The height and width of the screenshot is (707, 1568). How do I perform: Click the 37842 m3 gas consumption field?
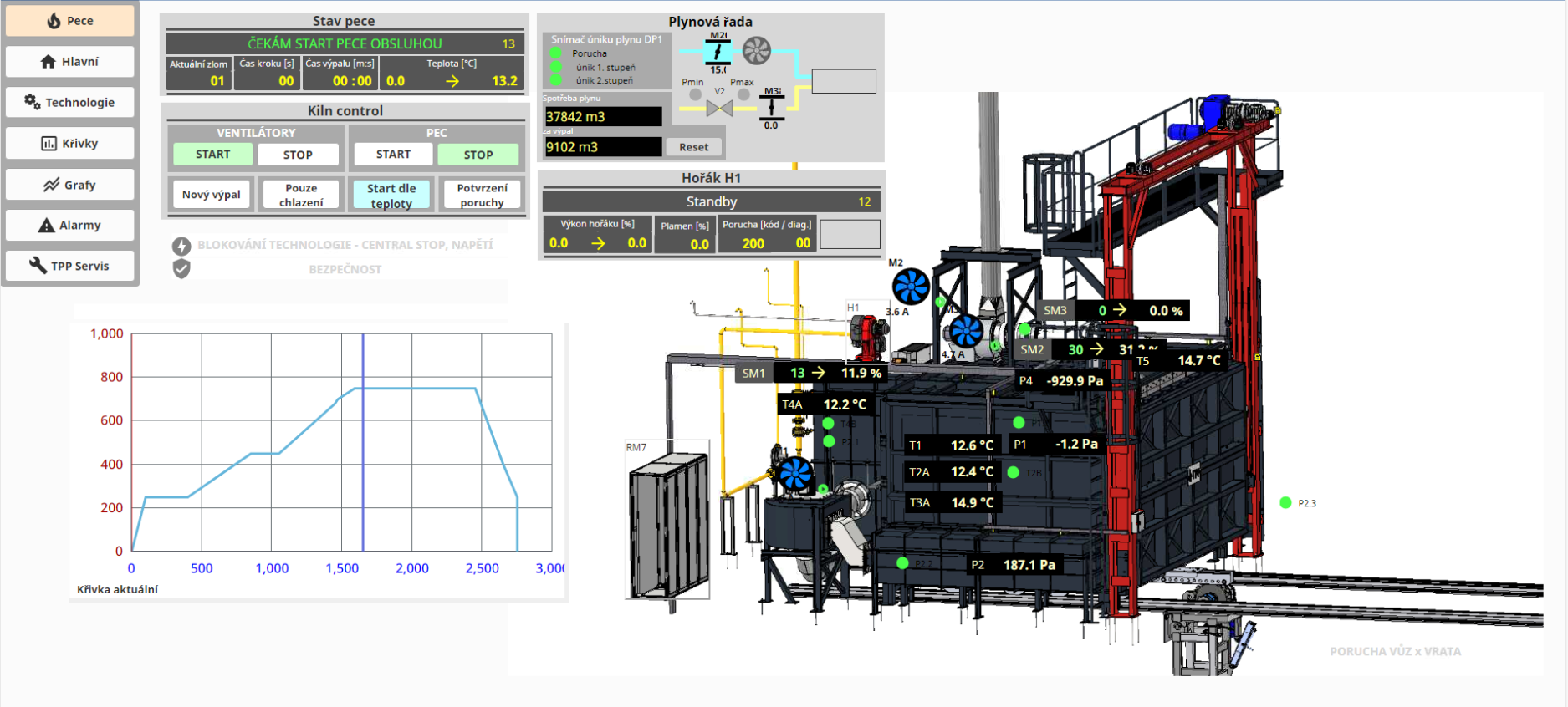[x=602, y=117]
